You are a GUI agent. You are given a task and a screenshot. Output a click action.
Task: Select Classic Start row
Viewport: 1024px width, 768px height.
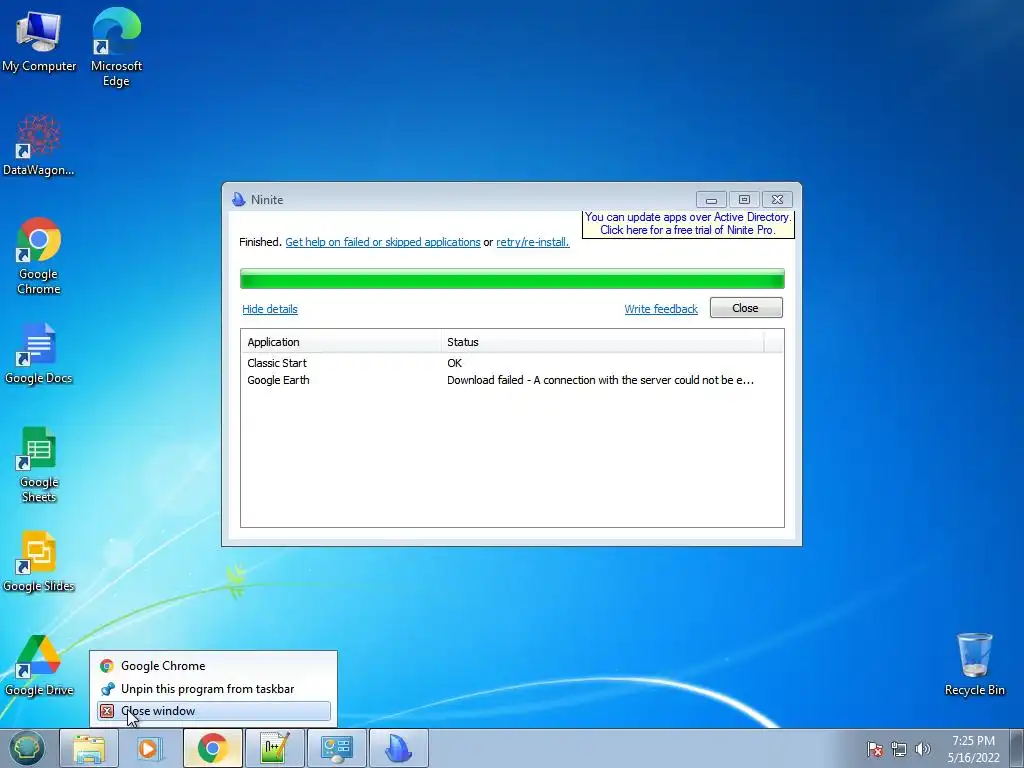512,363
